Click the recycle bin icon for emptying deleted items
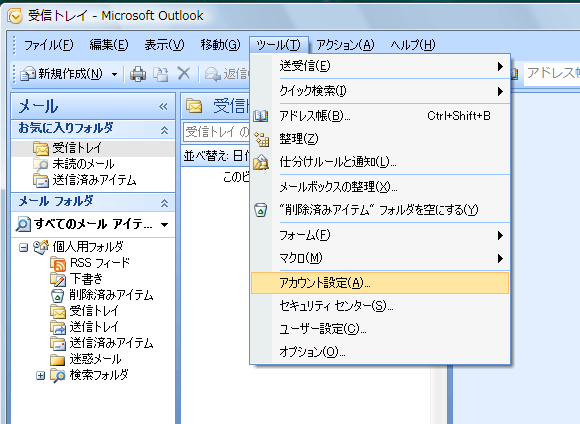Viewport: 580px width, 424px height. 260,210
